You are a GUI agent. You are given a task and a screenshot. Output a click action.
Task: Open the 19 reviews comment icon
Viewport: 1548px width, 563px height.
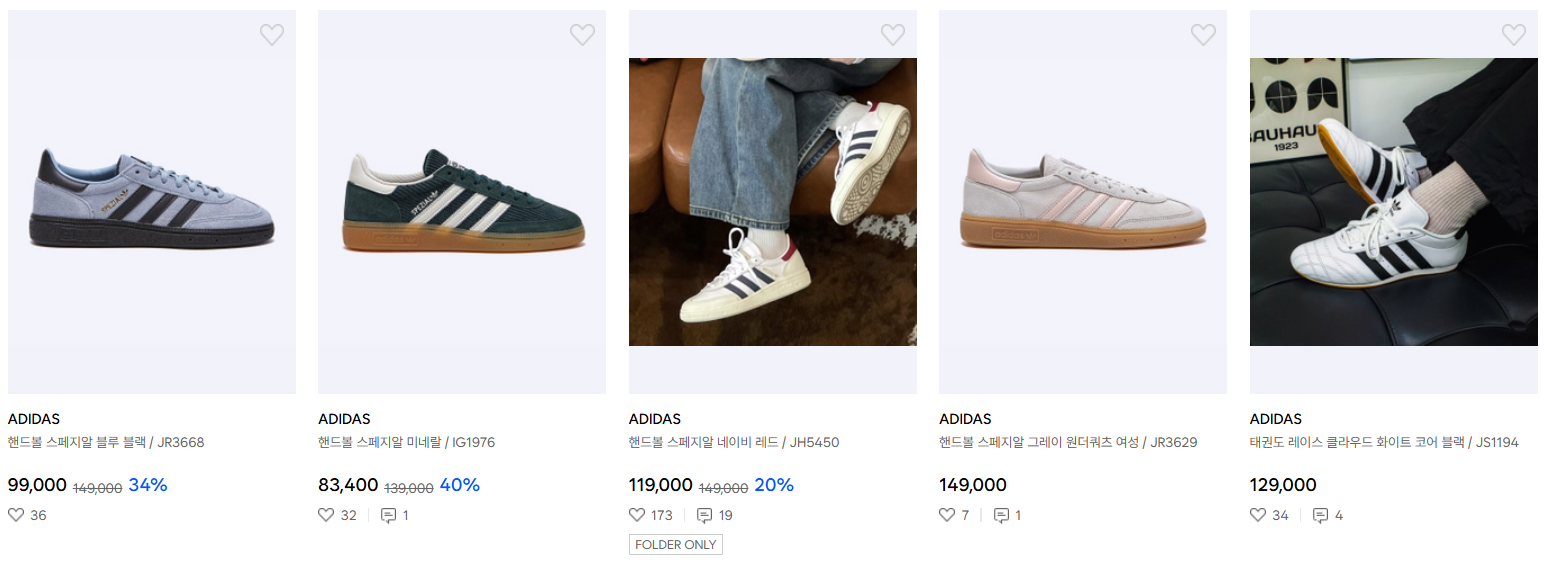click(704, 515)
